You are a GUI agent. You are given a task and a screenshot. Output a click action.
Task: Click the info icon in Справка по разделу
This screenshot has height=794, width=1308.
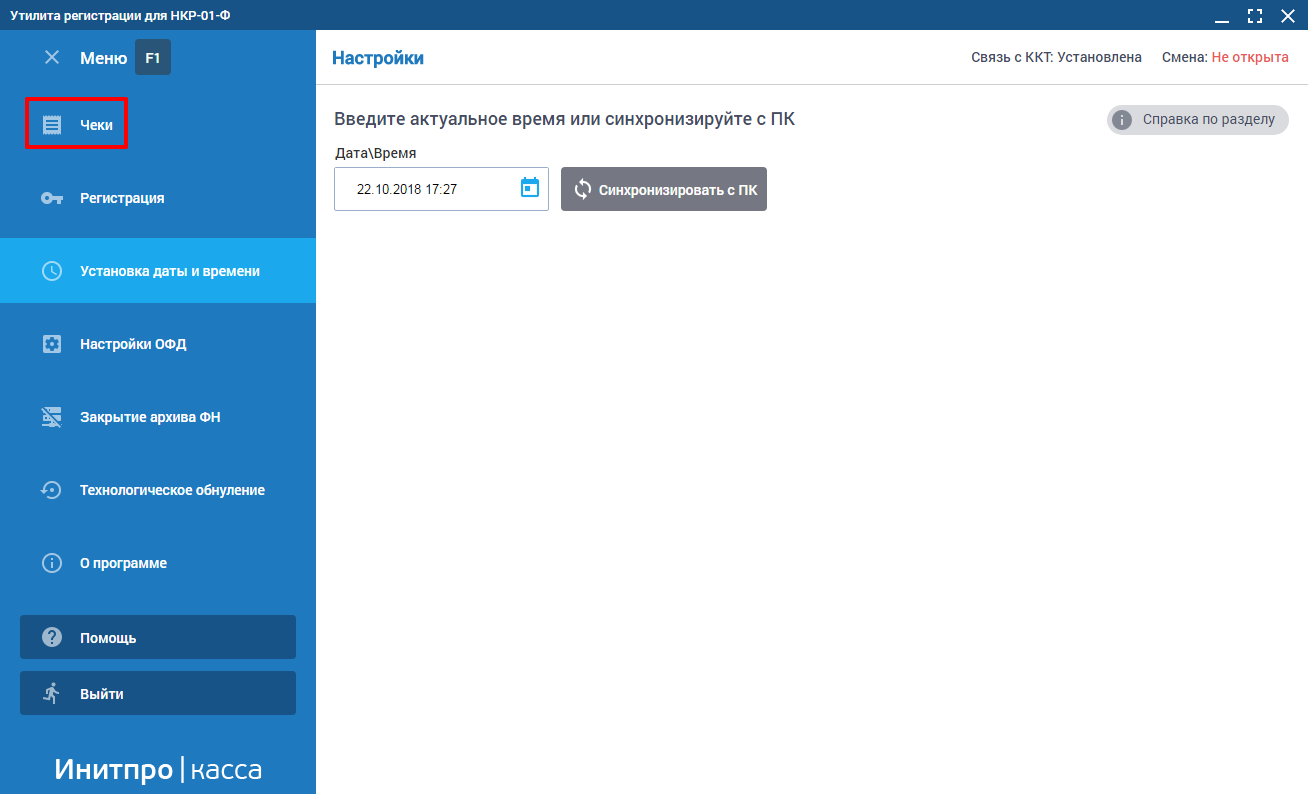click(1123, 120)
